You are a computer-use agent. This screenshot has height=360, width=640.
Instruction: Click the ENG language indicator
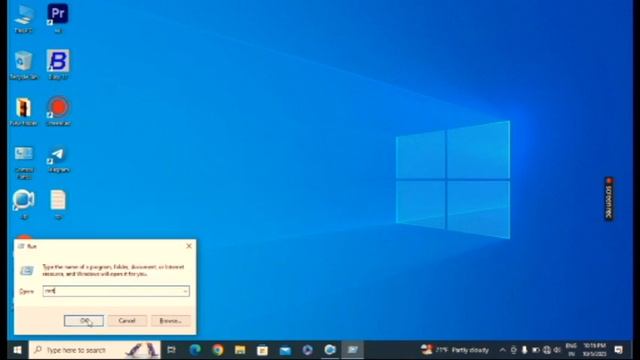click(571, 350)
